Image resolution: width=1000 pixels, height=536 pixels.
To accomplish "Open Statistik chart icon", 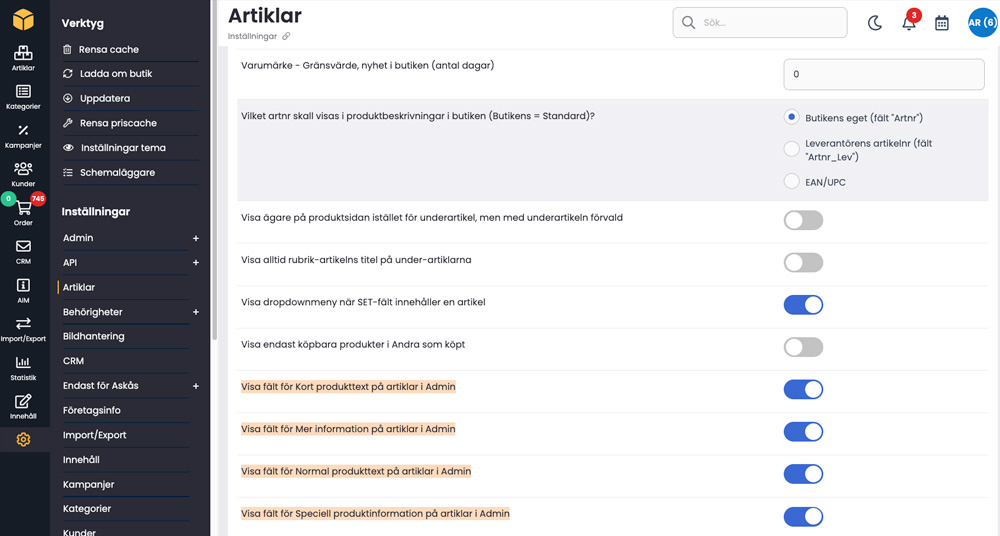I will (x=23, y=367).
